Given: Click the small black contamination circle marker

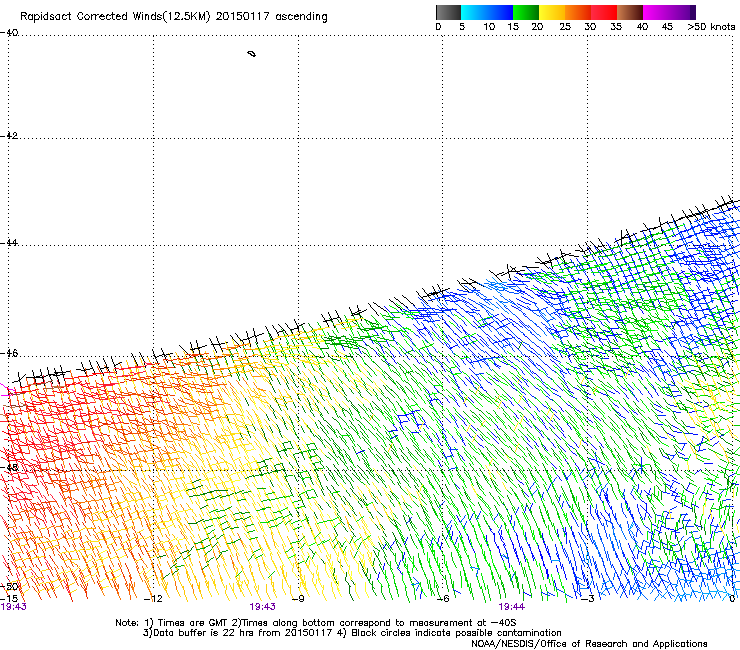Looking at the screenshot, I should click(x=252, y=54).
